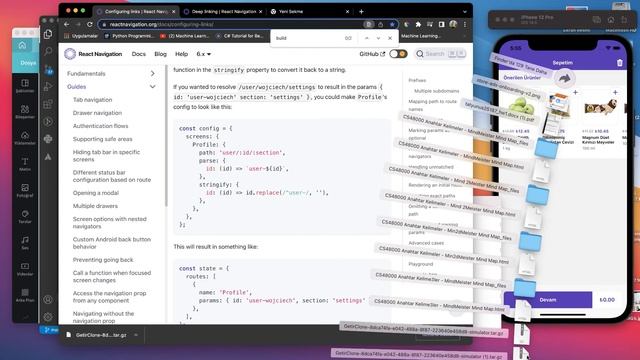Open Metin text panel in the design sidebar
The width and height of the screenshot is (640, 360).
pyautogui.click(x=25, y=164)
